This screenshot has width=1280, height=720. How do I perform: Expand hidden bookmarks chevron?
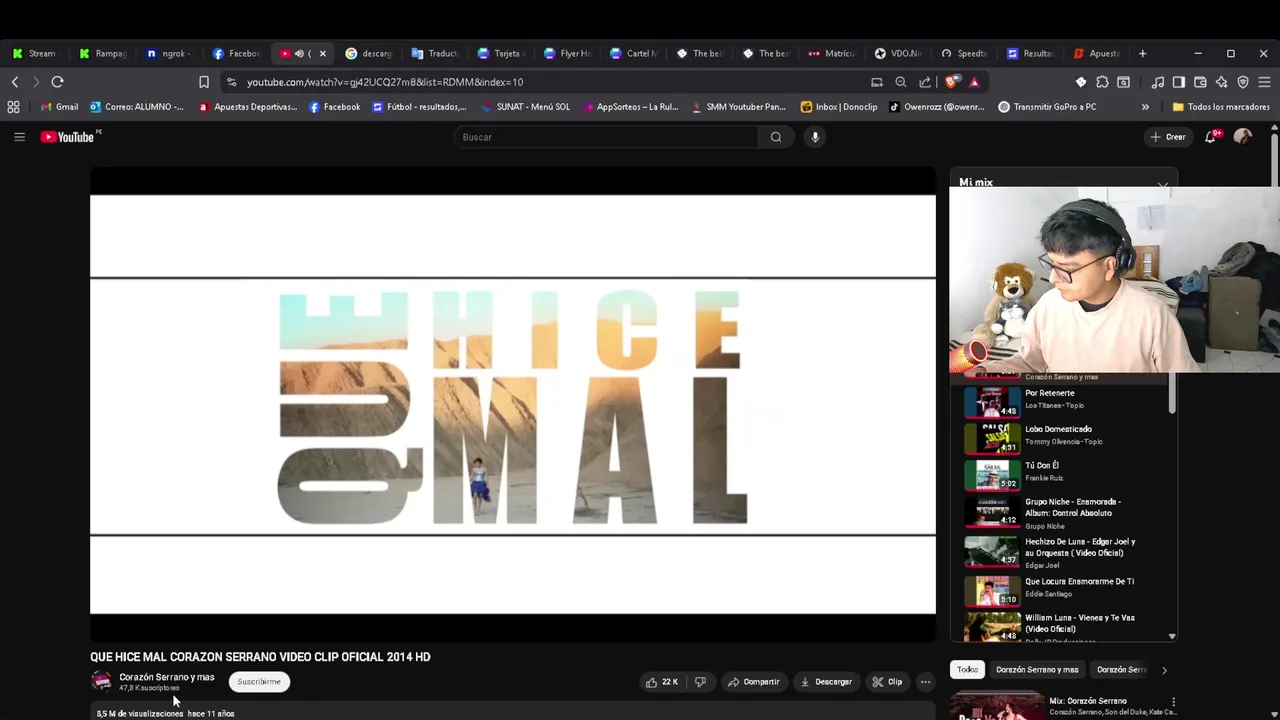coord(1145,107)
